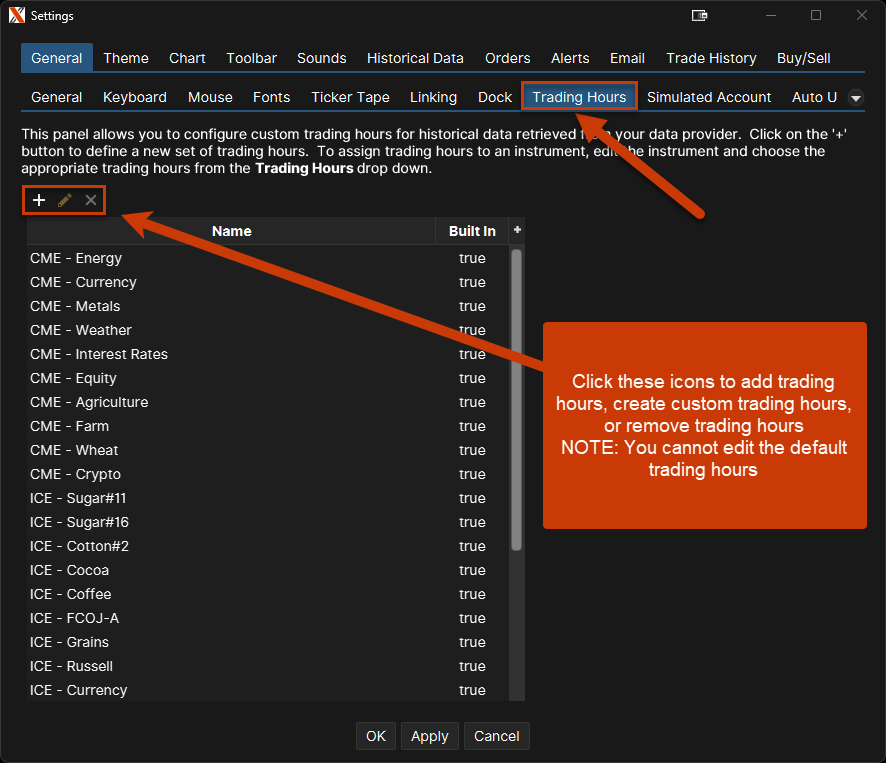Viewport: 886px width, 763px height.
Task: Open the Theme settings tab
Action: 126,58
